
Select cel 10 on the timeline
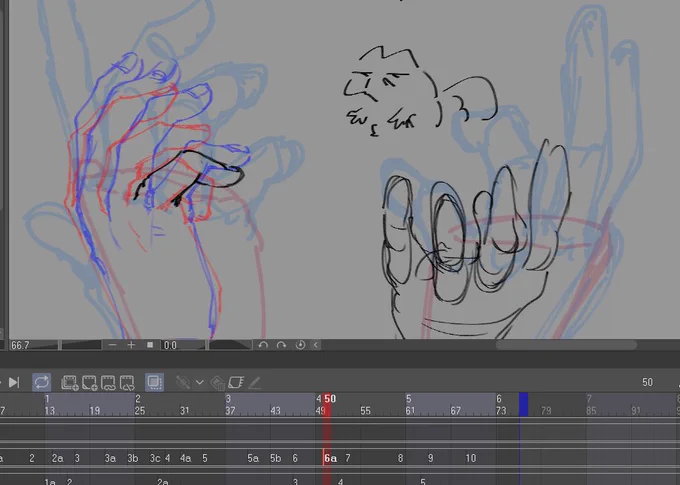click(x=471, y=458)
